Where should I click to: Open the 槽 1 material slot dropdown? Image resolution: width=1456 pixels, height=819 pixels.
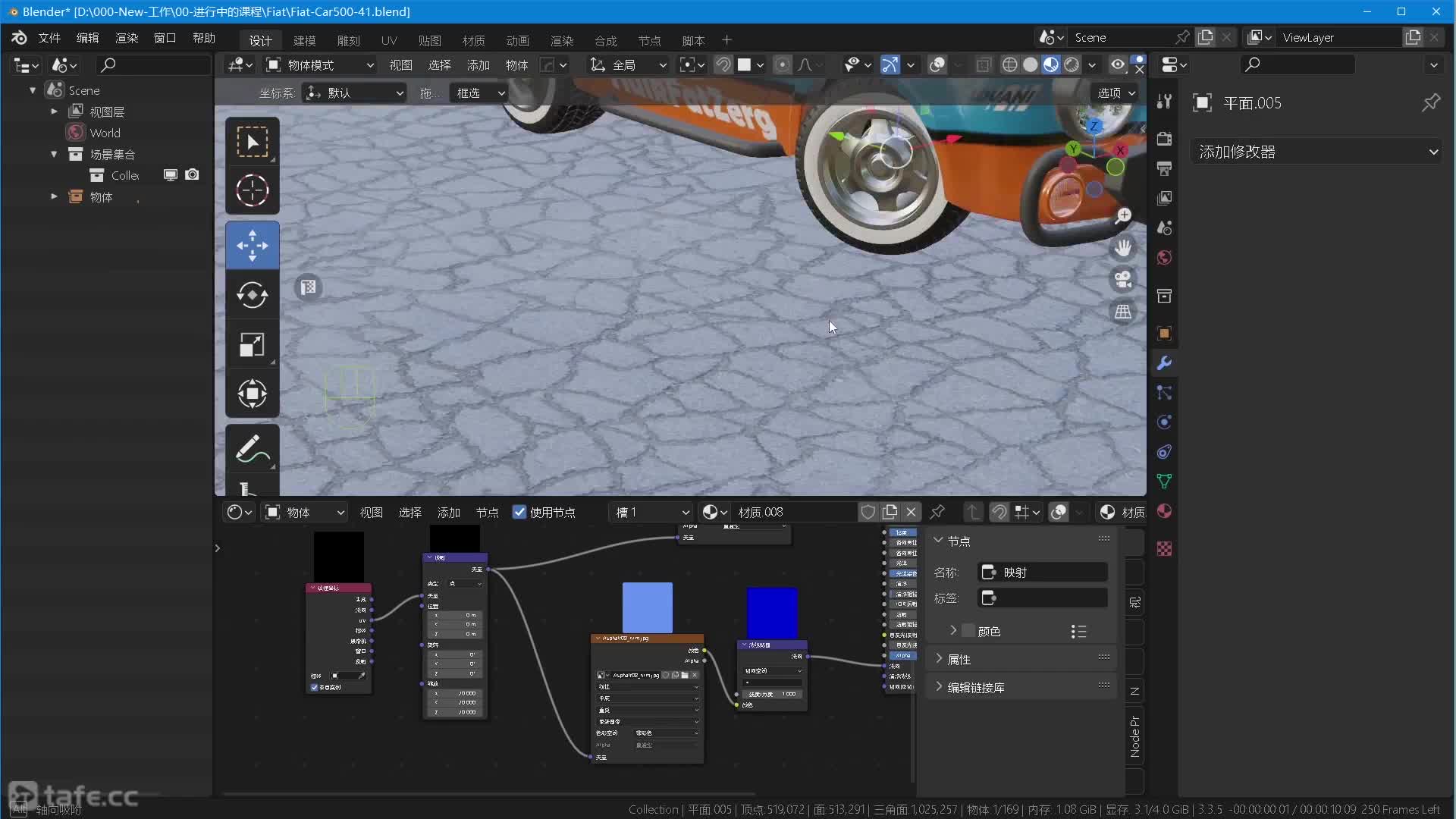coord(651,512)
